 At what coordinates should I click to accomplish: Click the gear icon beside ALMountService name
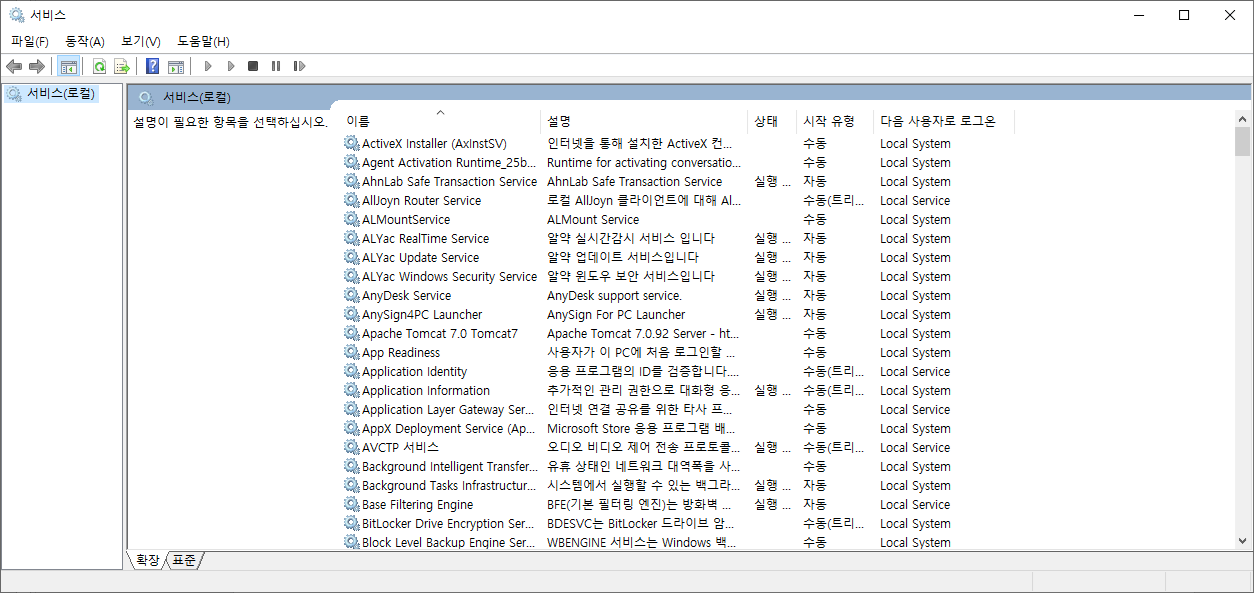(x=351, y=219)
